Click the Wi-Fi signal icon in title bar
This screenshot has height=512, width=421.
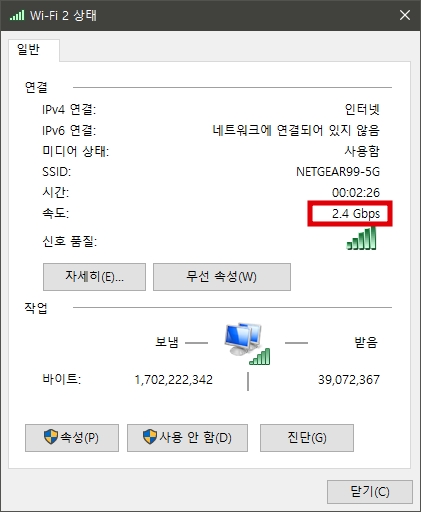coord(17,15)
